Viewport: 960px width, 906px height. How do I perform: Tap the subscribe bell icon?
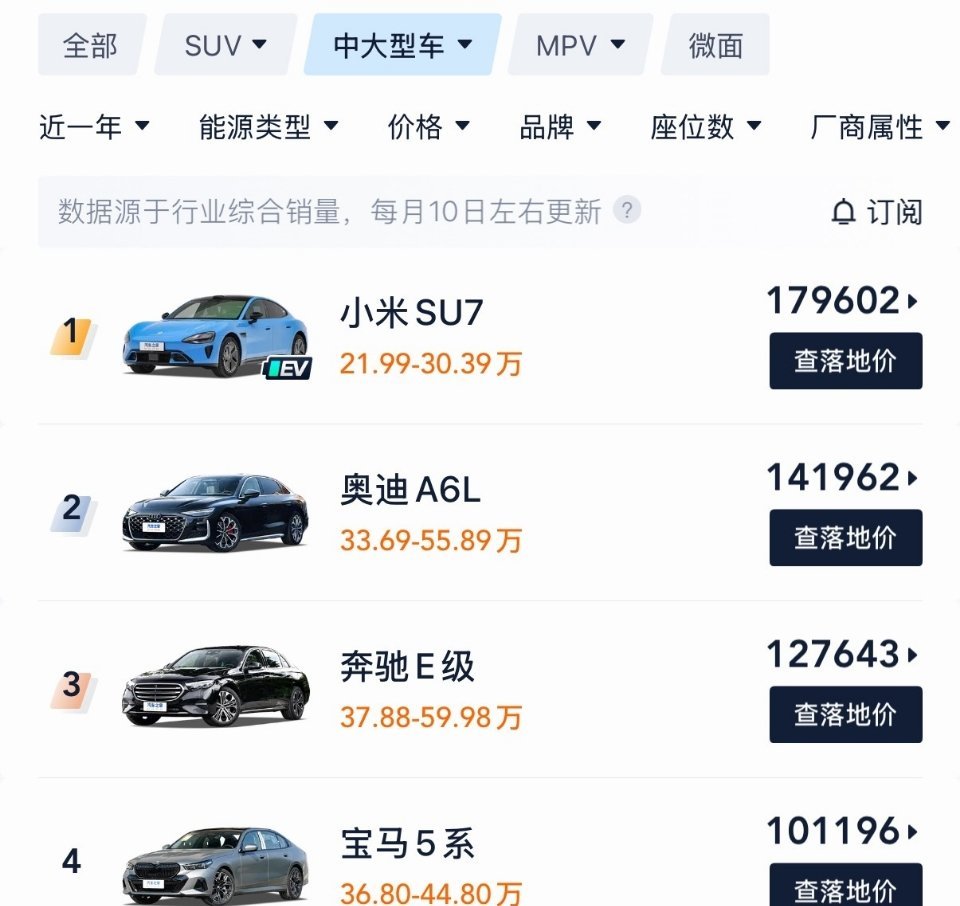point(843,212)
